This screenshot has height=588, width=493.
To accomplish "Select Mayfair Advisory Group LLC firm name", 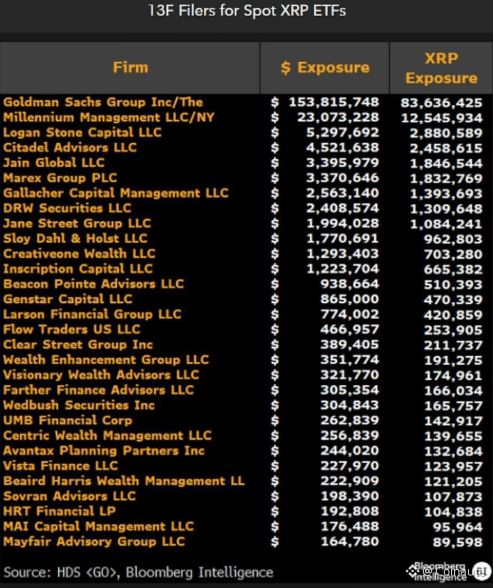I will pos(94,542).
